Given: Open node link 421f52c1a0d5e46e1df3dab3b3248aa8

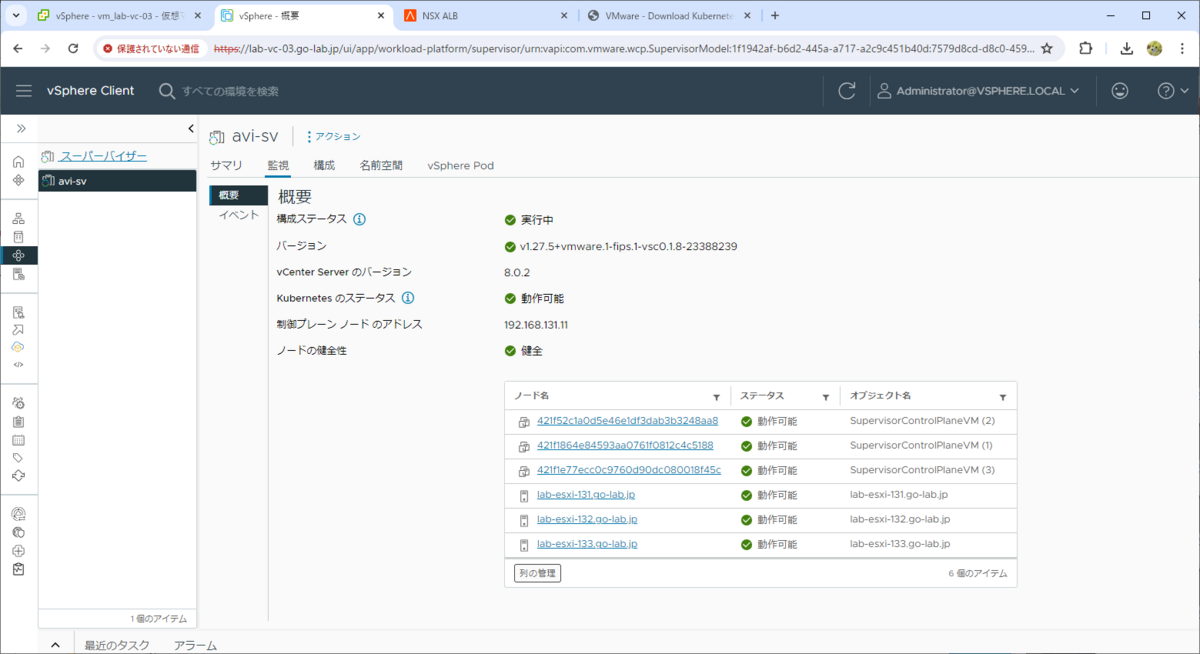Looking at the screenshot, I should click(x=627, y=421).
